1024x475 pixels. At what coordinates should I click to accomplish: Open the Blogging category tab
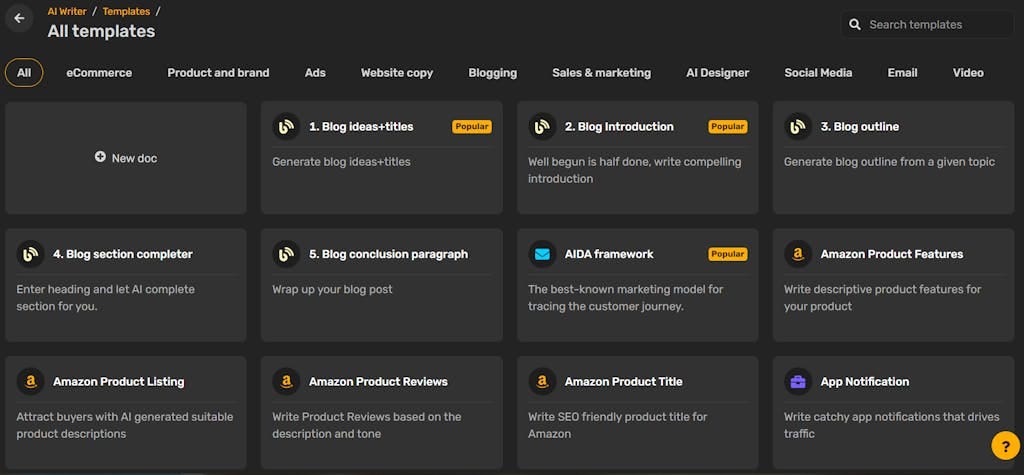pos(492,73)
